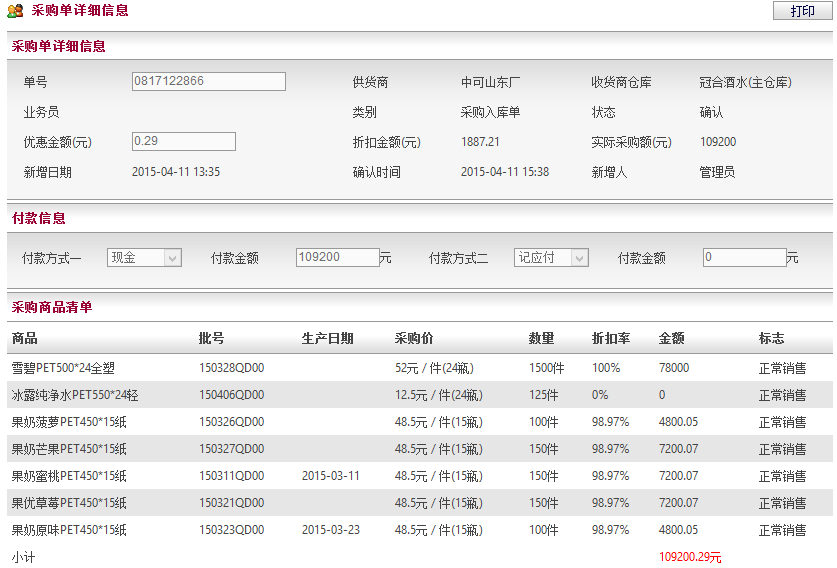Click created date 2015-04-11 13:35
Viewport: 837px width, 568px height.
pyautogui.click(x=176, y=171)
